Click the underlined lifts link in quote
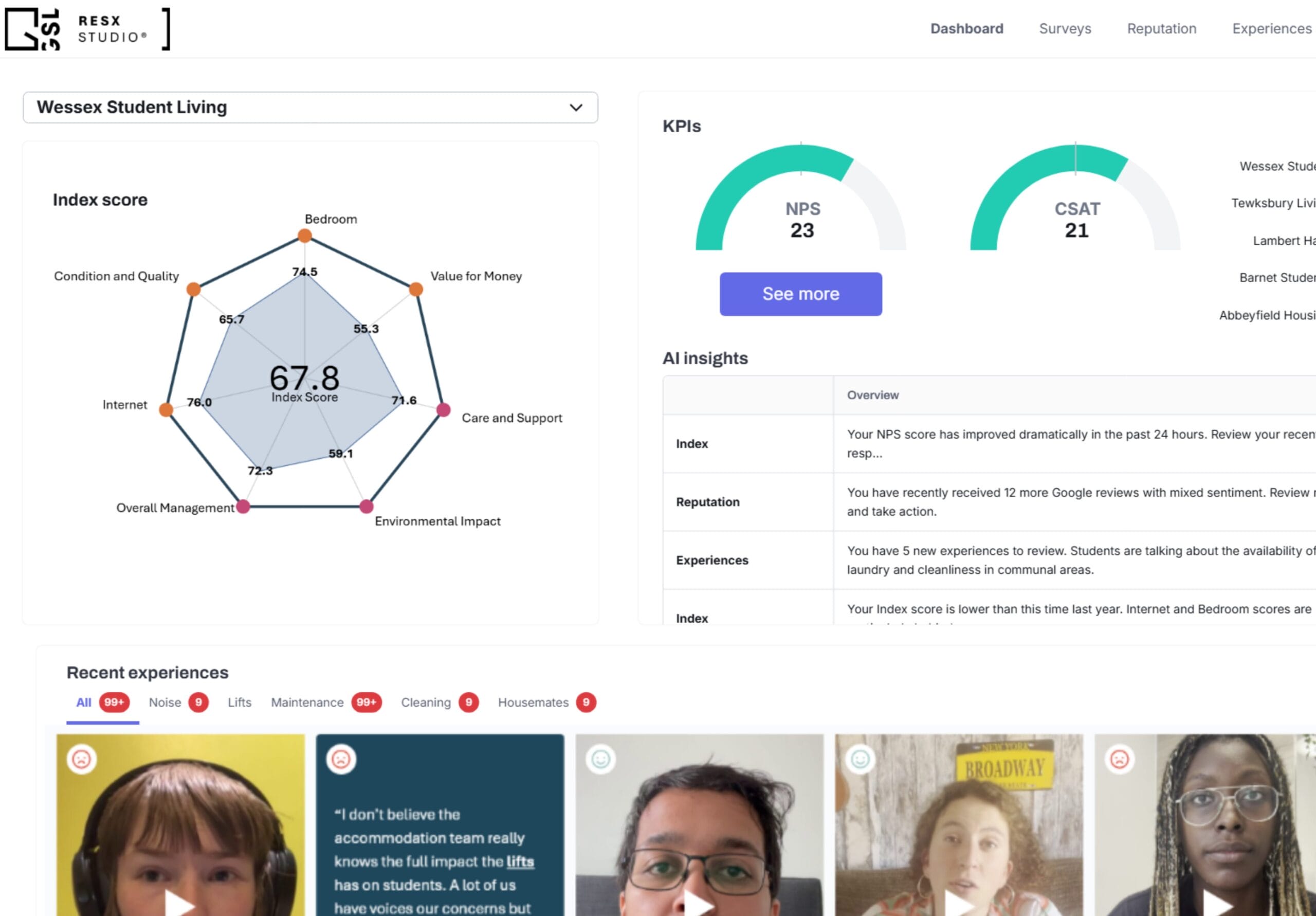Screen dimensions: 1316x916 point(520,861)
